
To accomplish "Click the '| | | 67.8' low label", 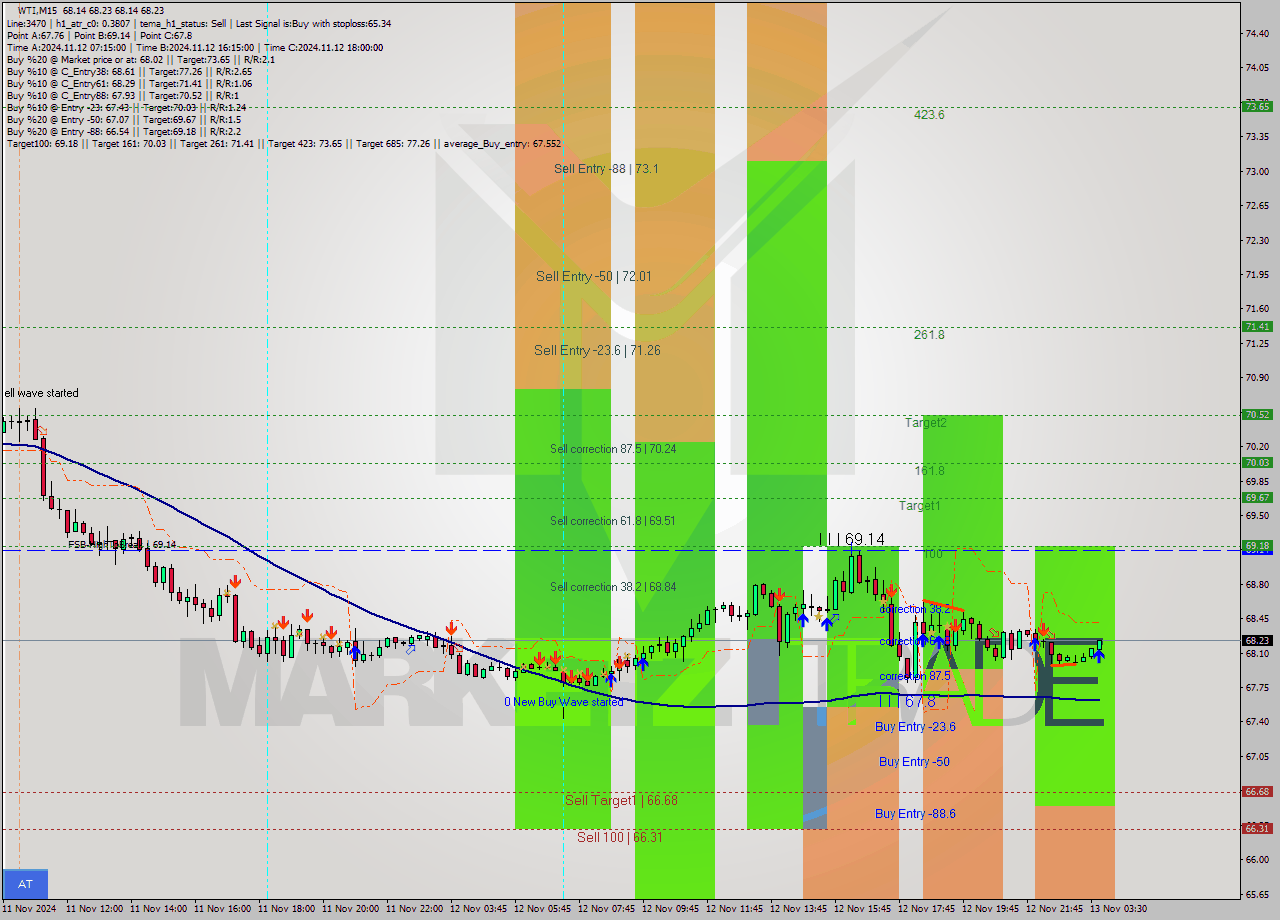I will click(908, 702).
